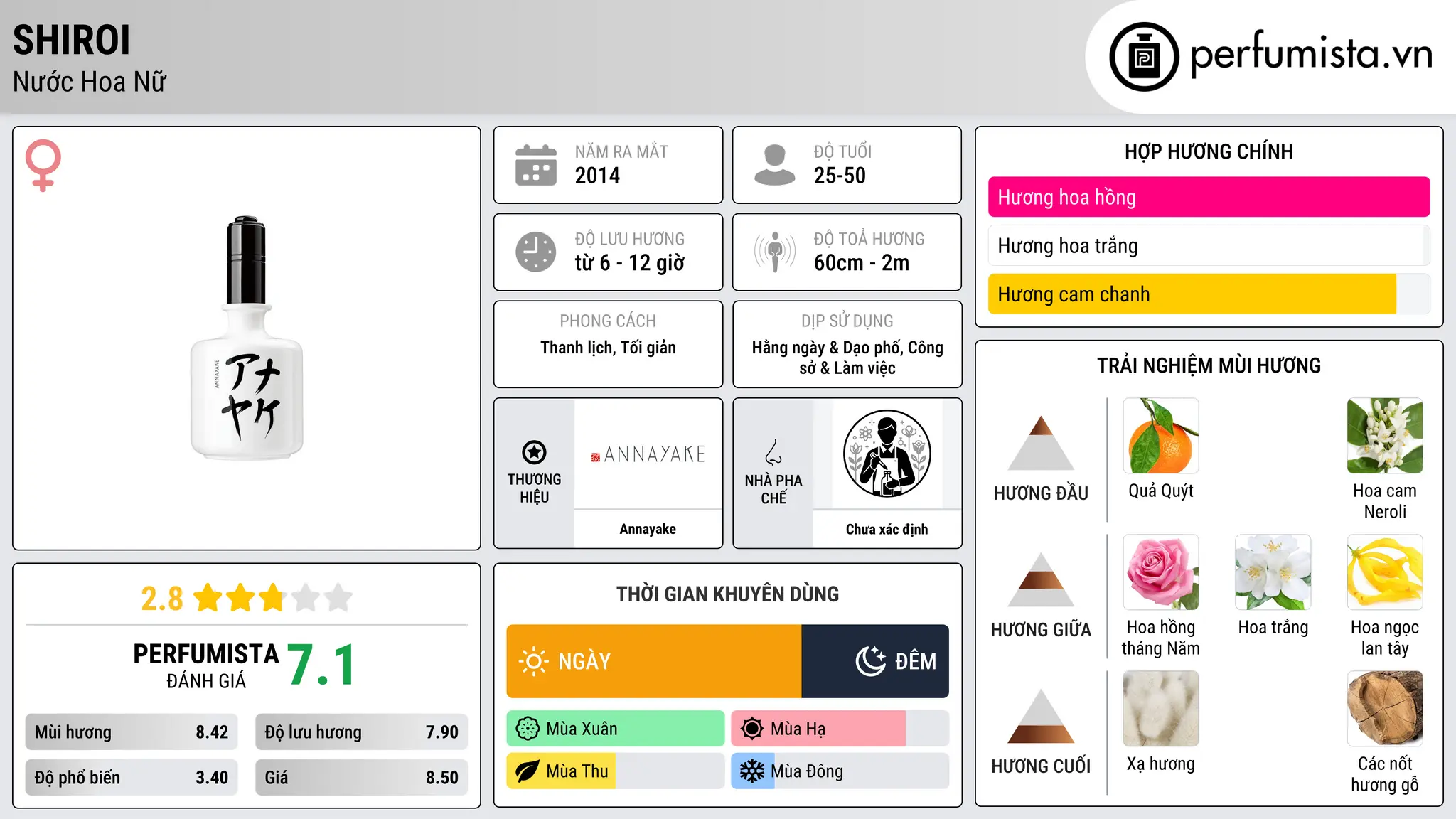Click the SHIROI perfume title
Screen dimensions: 1456x819
coord(72,40)
